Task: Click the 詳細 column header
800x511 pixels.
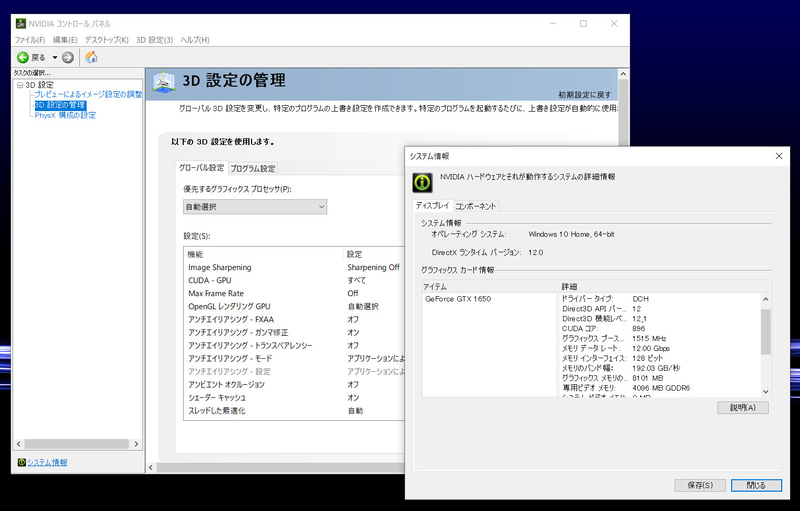Action: click(664, 286)
